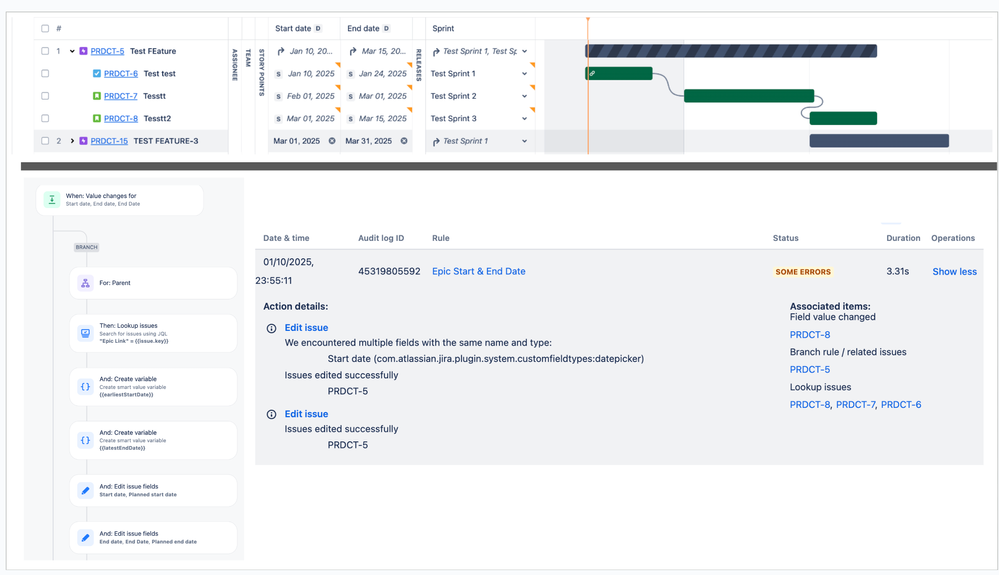This screenshot has width=999, height=575.
Task: Open the PRDCT-7 issue link in table
Action: (120, 96)
